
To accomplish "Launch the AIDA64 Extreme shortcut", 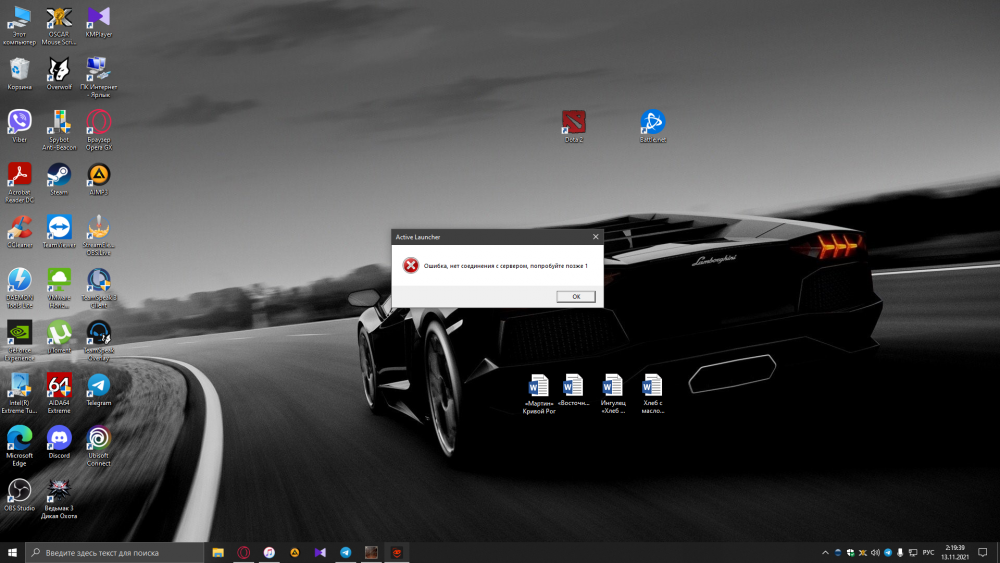I will (59, 385).
